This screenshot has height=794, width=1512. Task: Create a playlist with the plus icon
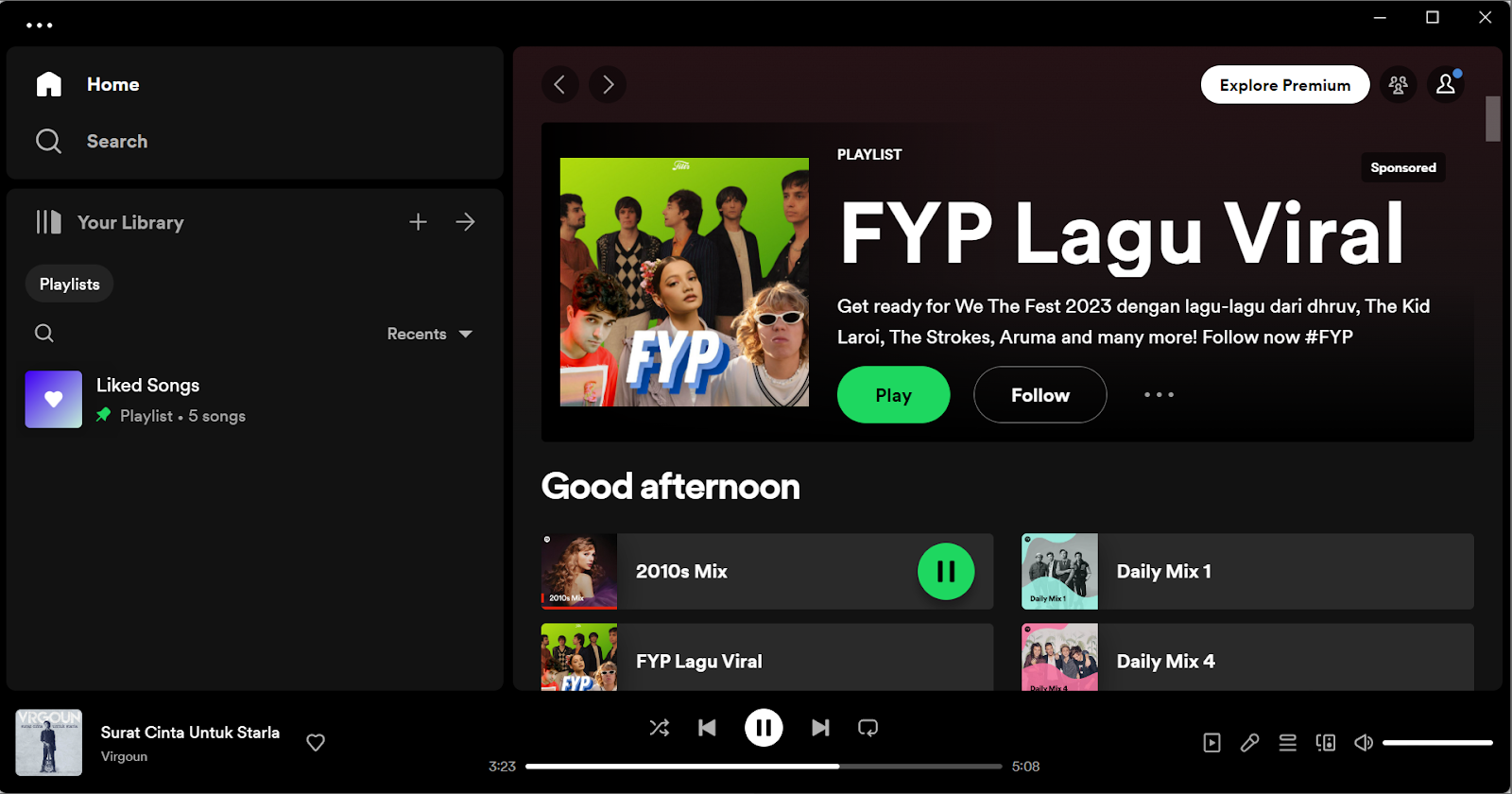tap(418, 222)
